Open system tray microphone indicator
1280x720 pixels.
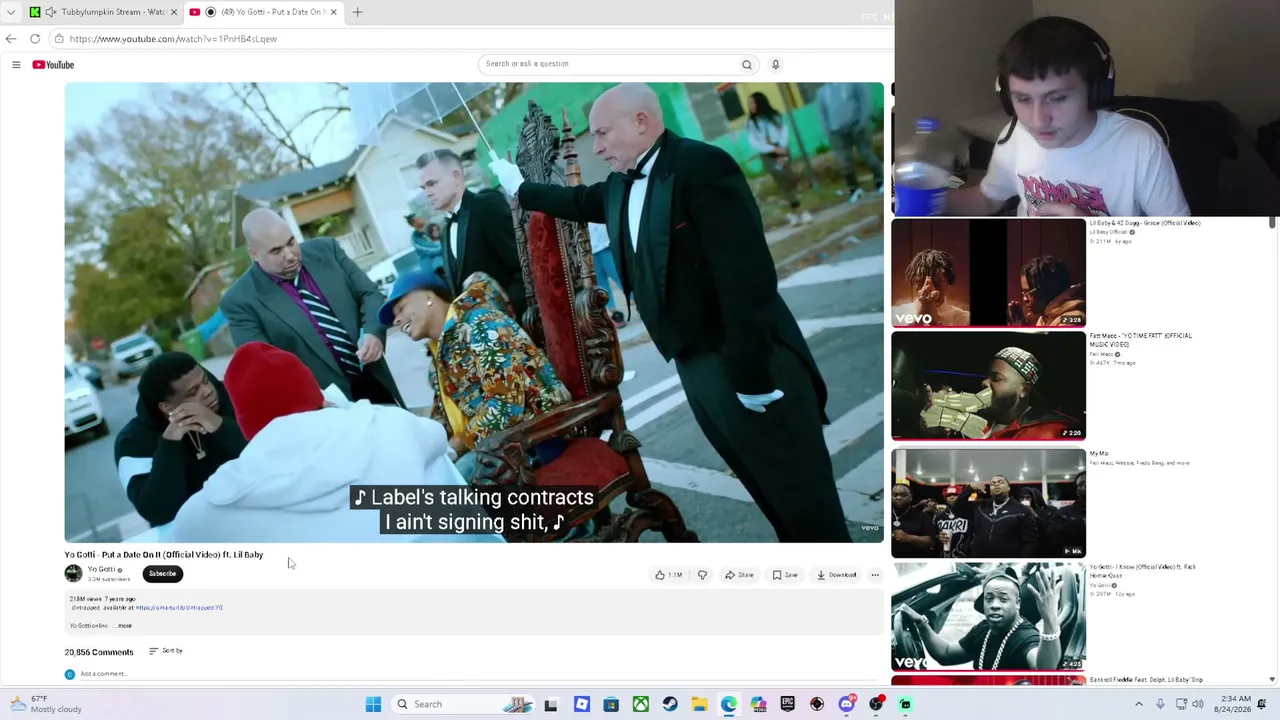click(x=1160, y=704)
